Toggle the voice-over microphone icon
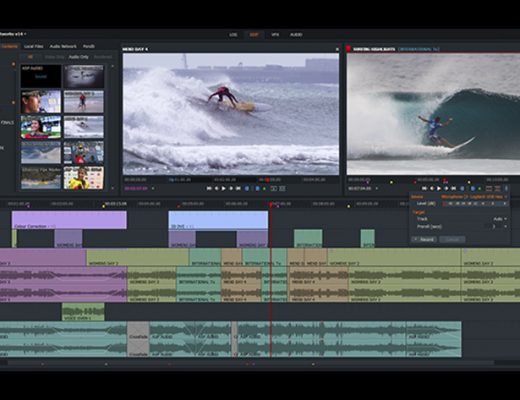This screenshot has height=400, width=520. (x=506, y=188)
